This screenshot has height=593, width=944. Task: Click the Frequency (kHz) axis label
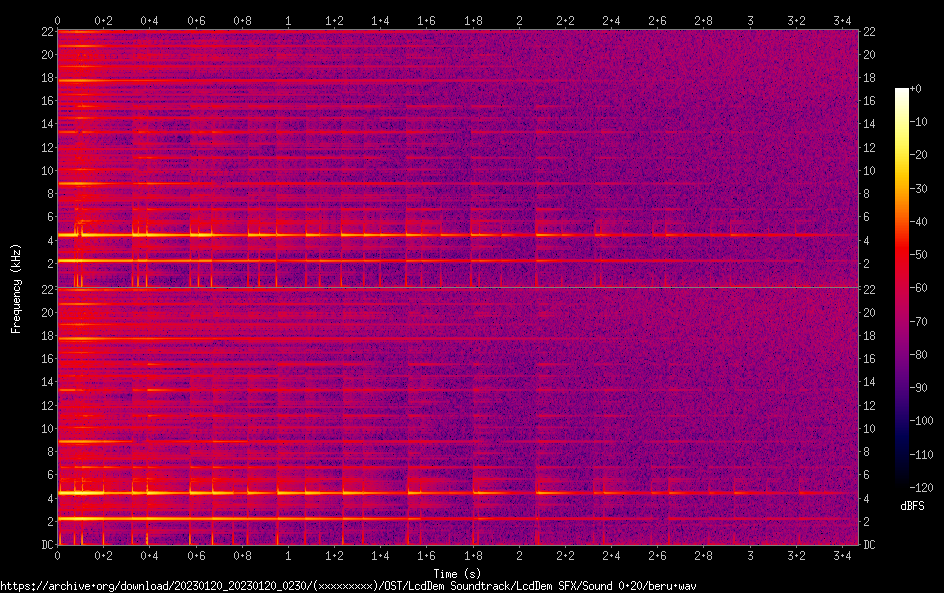coord(16,288)
